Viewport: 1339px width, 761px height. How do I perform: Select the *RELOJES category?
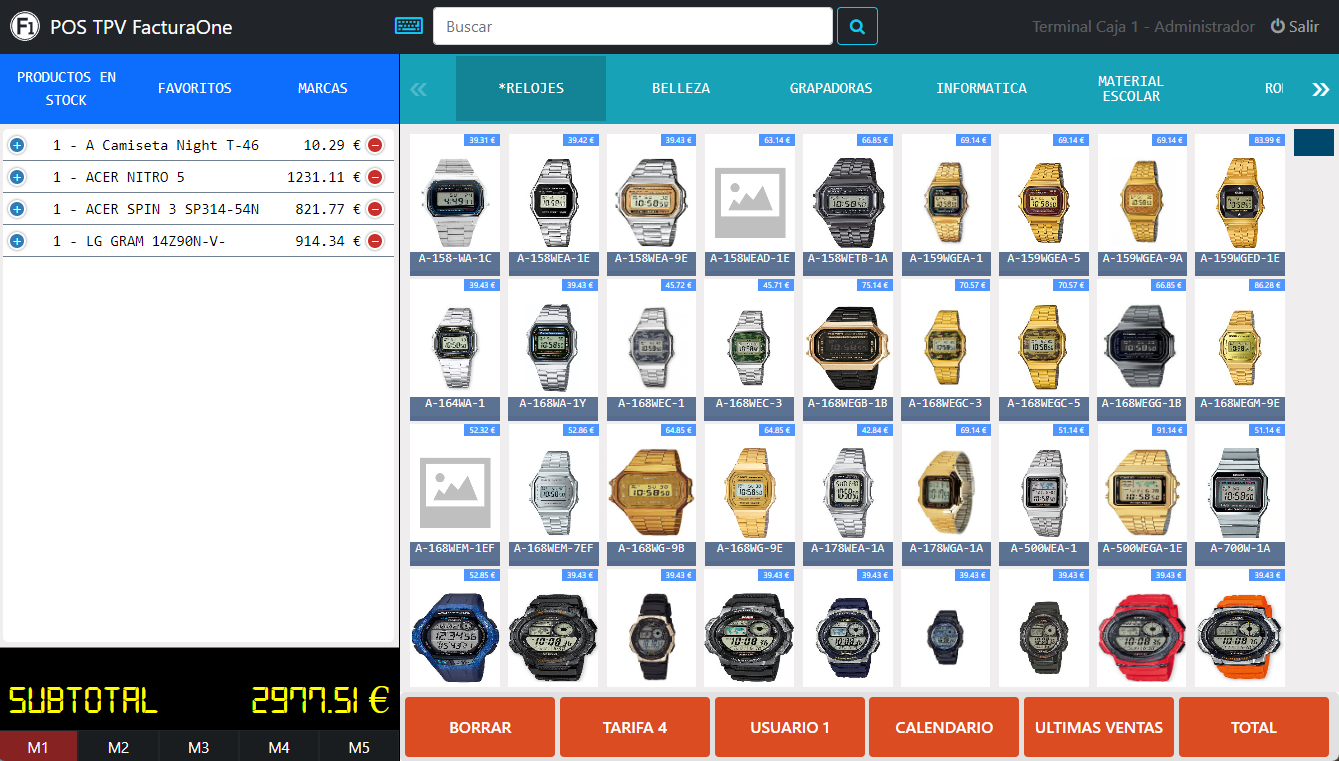[531, 88]
